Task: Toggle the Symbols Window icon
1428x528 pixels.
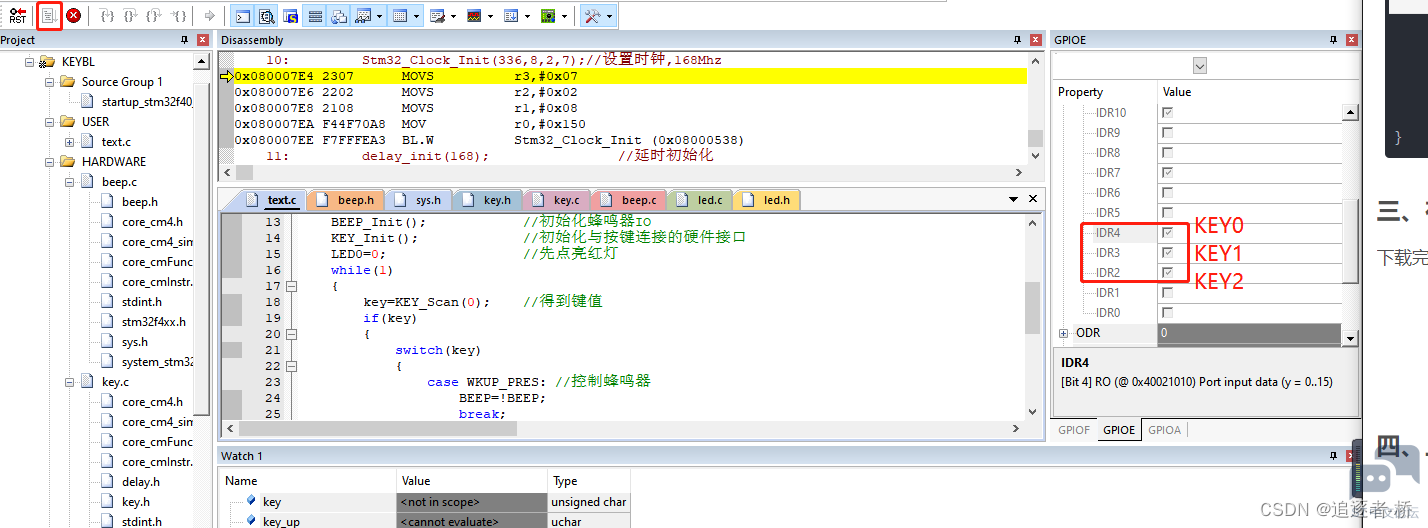Action: tap(290, 16)
